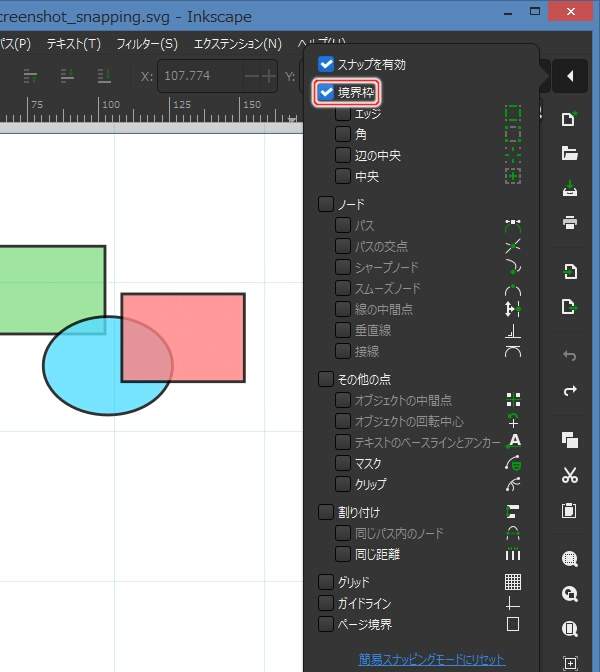600x672 pixels.
Task: Collapse snapping popover with the left arrow button
Action: point(569,76)
